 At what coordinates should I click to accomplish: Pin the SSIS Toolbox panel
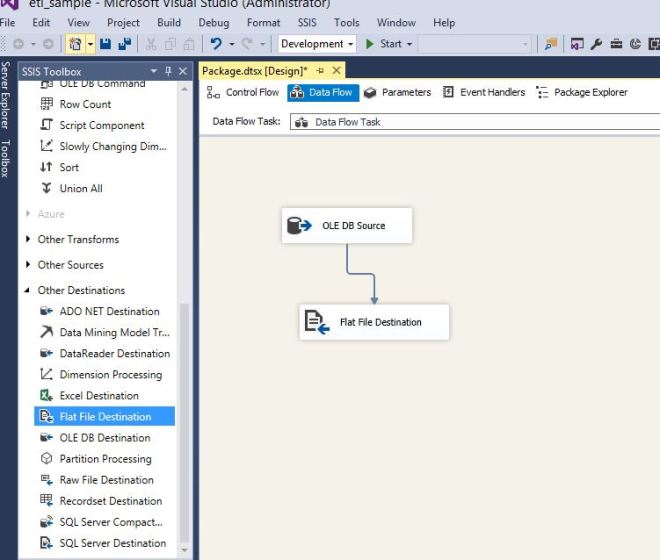(x=168, y=71)
